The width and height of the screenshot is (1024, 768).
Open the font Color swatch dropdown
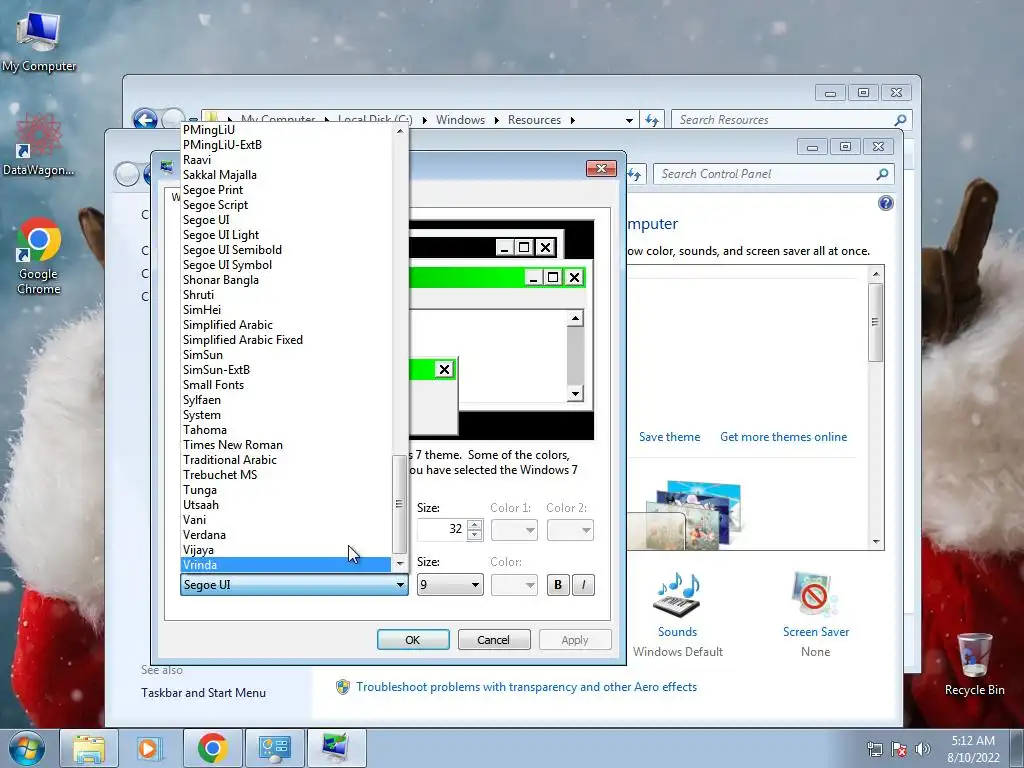tap(514, 584)
